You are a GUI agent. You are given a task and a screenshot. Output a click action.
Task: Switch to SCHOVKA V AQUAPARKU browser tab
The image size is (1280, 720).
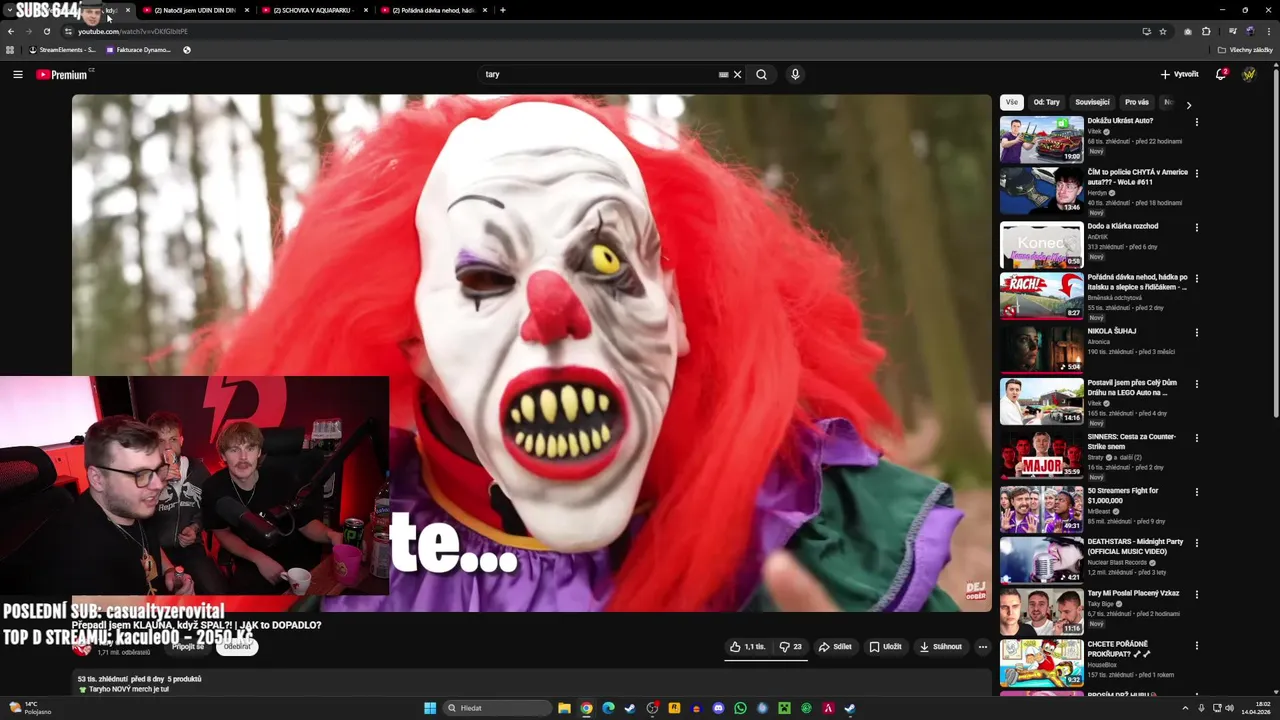point(313,10)
